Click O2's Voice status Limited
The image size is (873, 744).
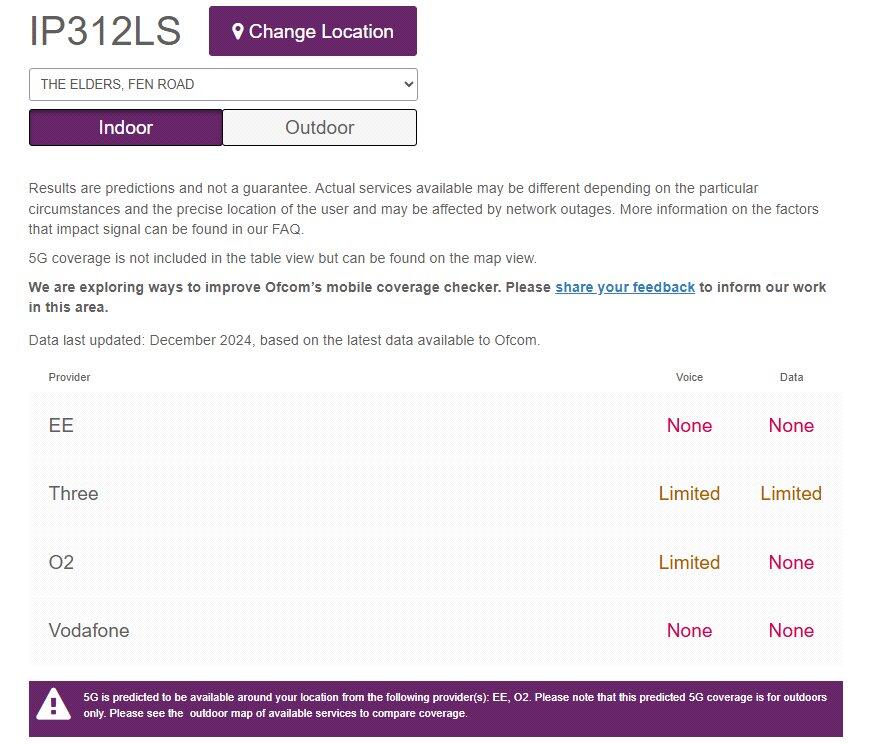(x=689, y=563)
